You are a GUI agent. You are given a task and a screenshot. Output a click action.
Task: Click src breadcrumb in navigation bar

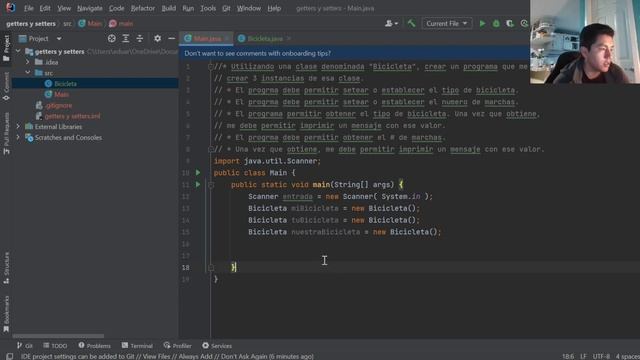point(67,24)
